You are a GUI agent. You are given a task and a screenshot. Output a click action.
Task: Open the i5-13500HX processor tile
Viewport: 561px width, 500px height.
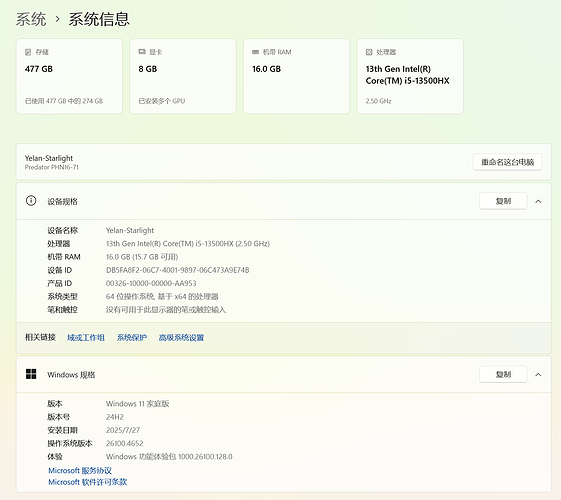[410, 76]
